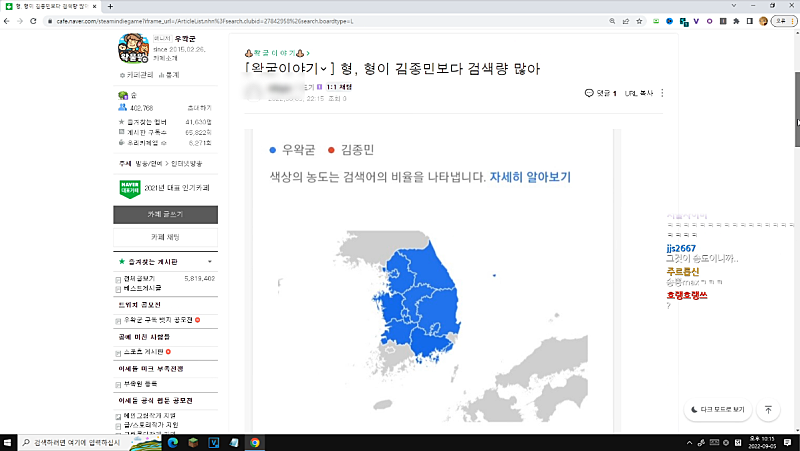Jump to comments via 댓글 1
Screen dimensions: 800x451
pos(601,93)
